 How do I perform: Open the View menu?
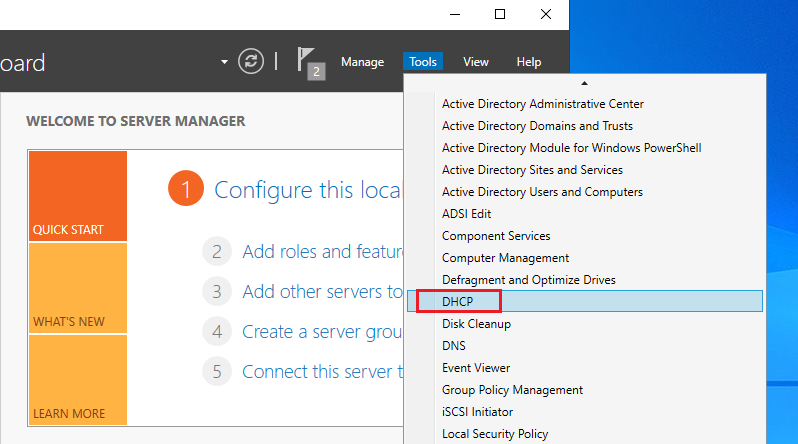476,62
